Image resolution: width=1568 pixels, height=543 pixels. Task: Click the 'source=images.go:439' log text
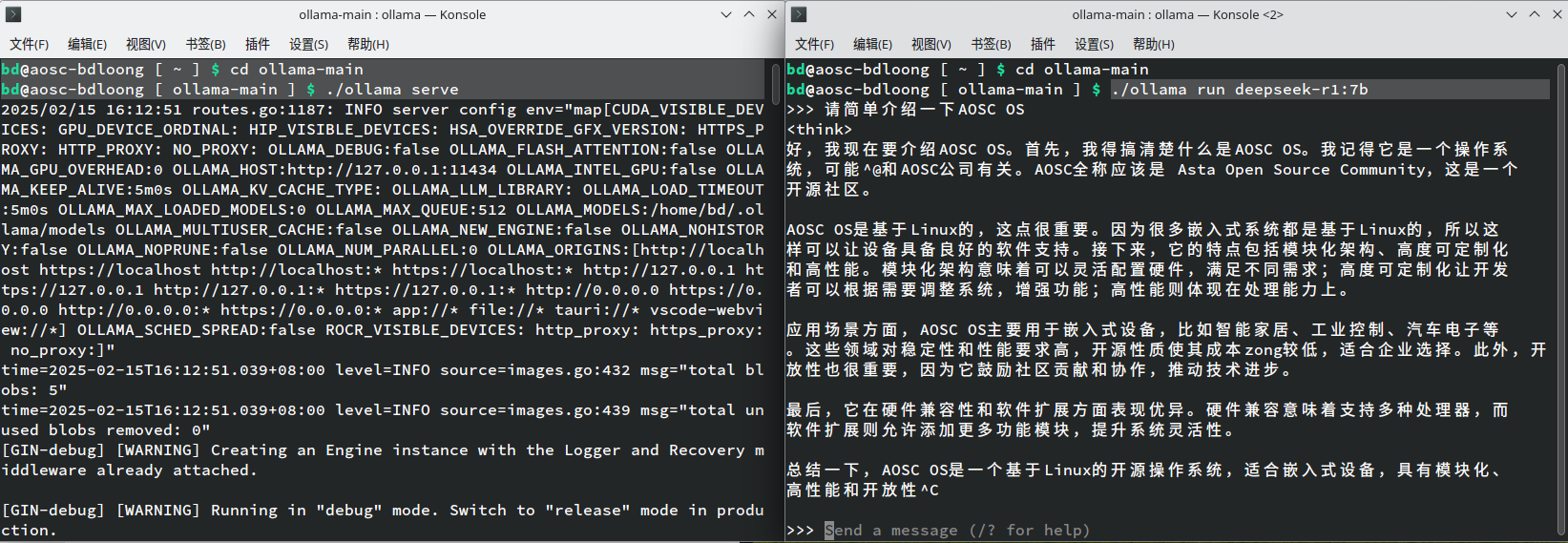point(535,410)
